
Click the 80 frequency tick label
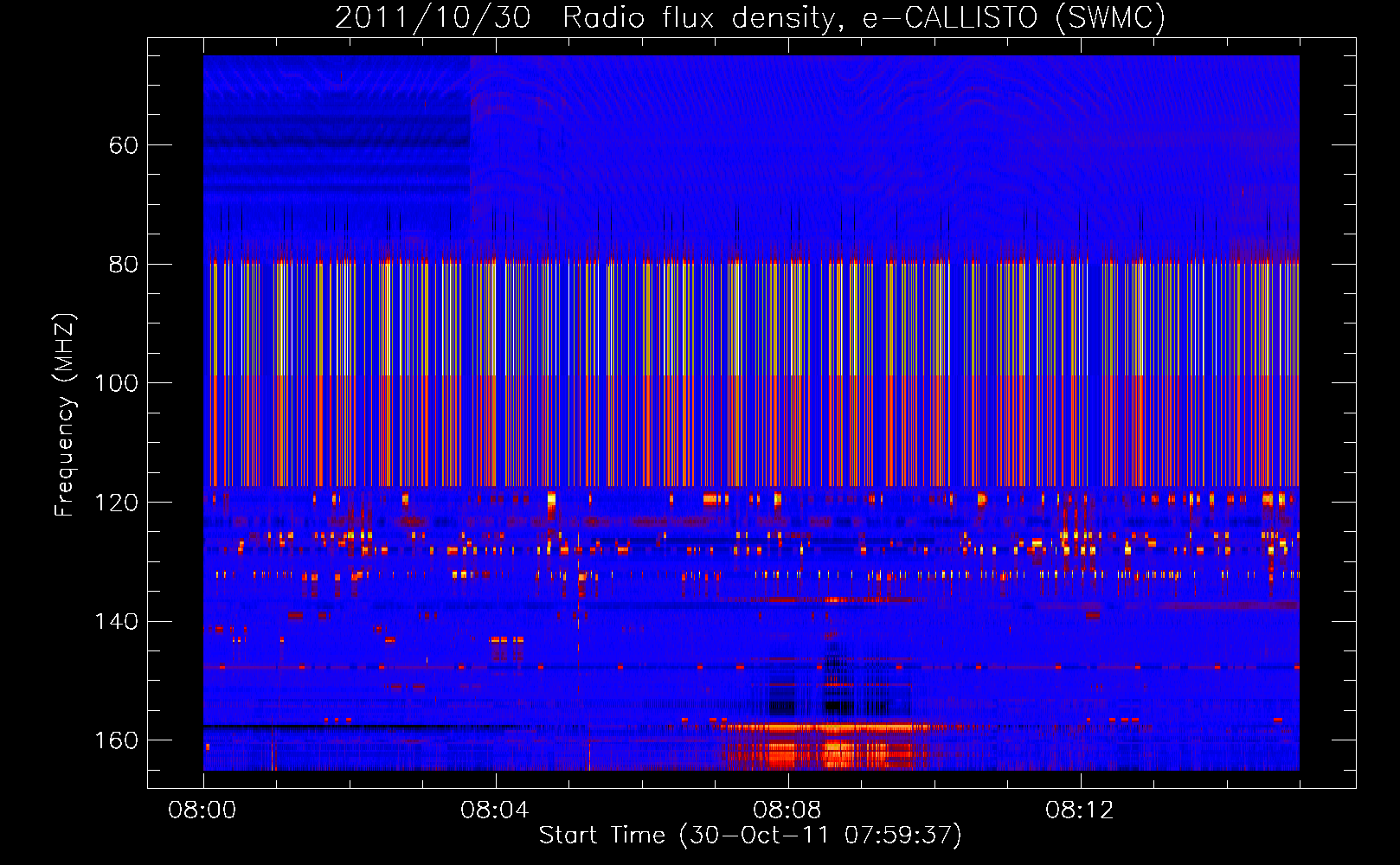(x=124, y=265)
